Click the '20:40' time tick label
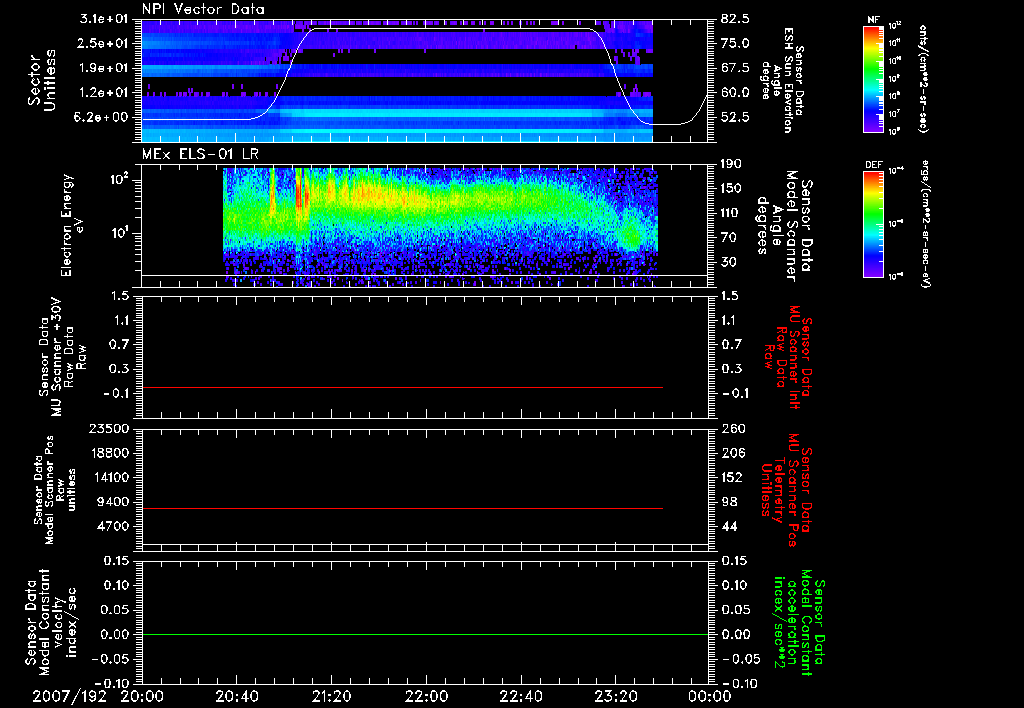The width and height of the screenshot is (1024, 708). pyautogui.click(x=237, y=696)
